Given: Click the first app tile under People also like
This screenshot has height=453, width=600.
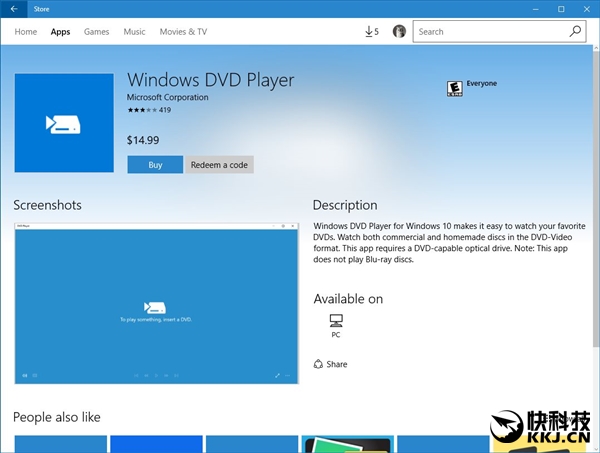Looking at the screenshot, I should click(x=61, y=444).
